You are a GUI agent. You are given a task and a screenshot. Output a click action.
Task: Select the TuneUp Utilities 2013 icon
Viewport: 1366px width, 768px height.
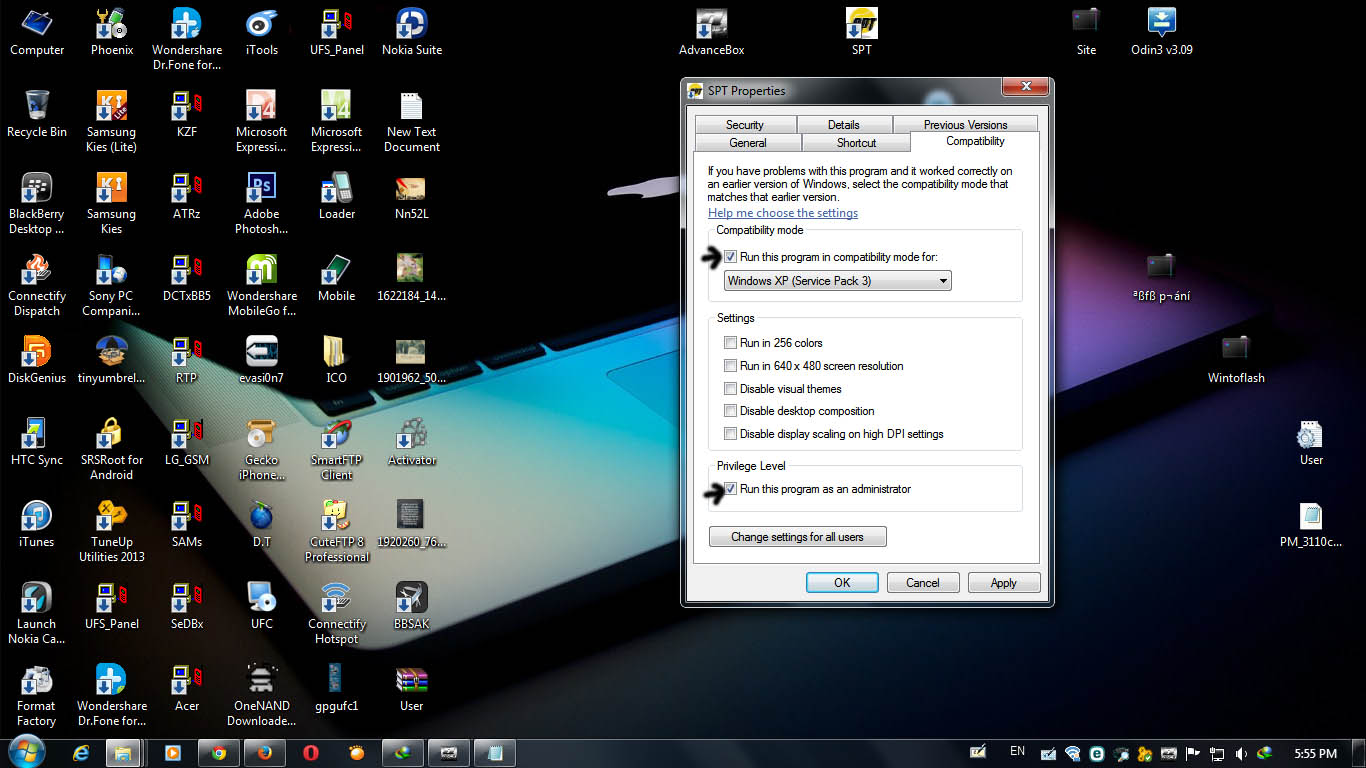(112, 531)
